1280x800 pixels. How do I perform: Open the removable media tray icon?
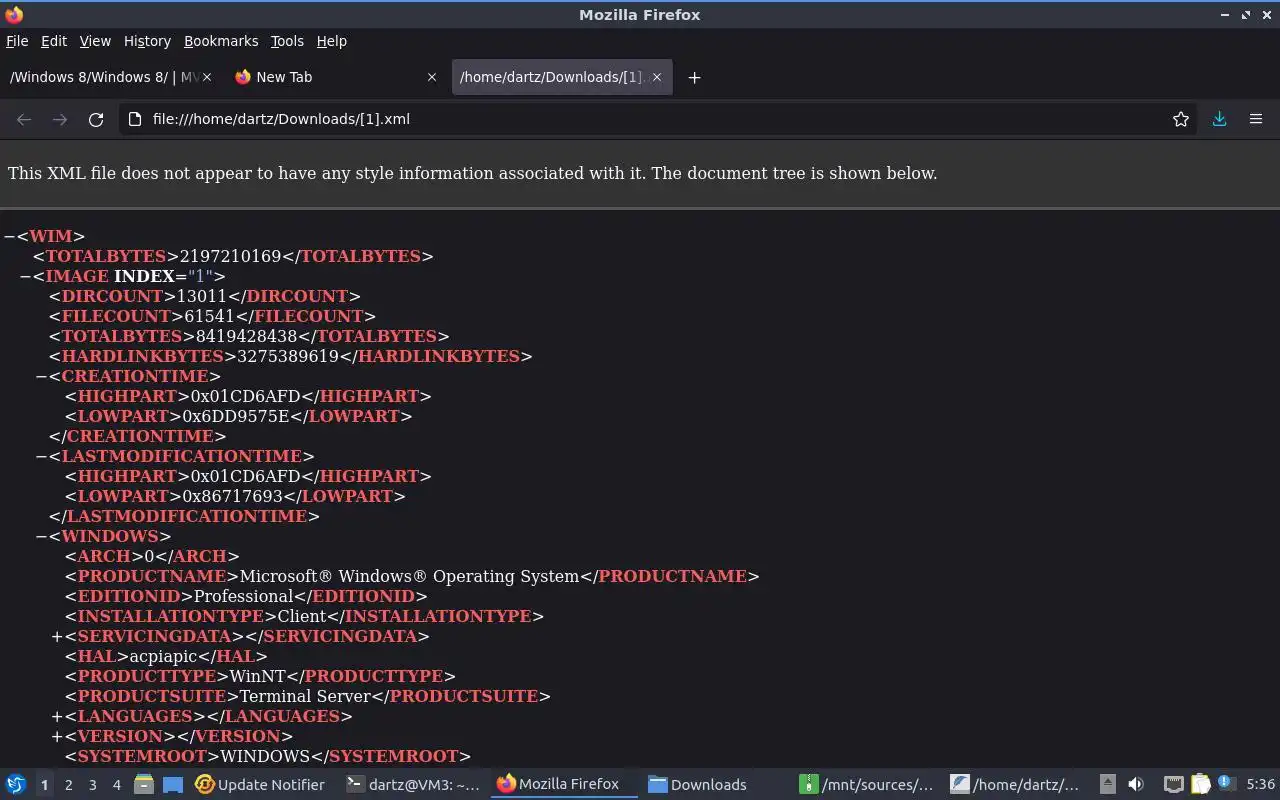(x=1108, y=785)
